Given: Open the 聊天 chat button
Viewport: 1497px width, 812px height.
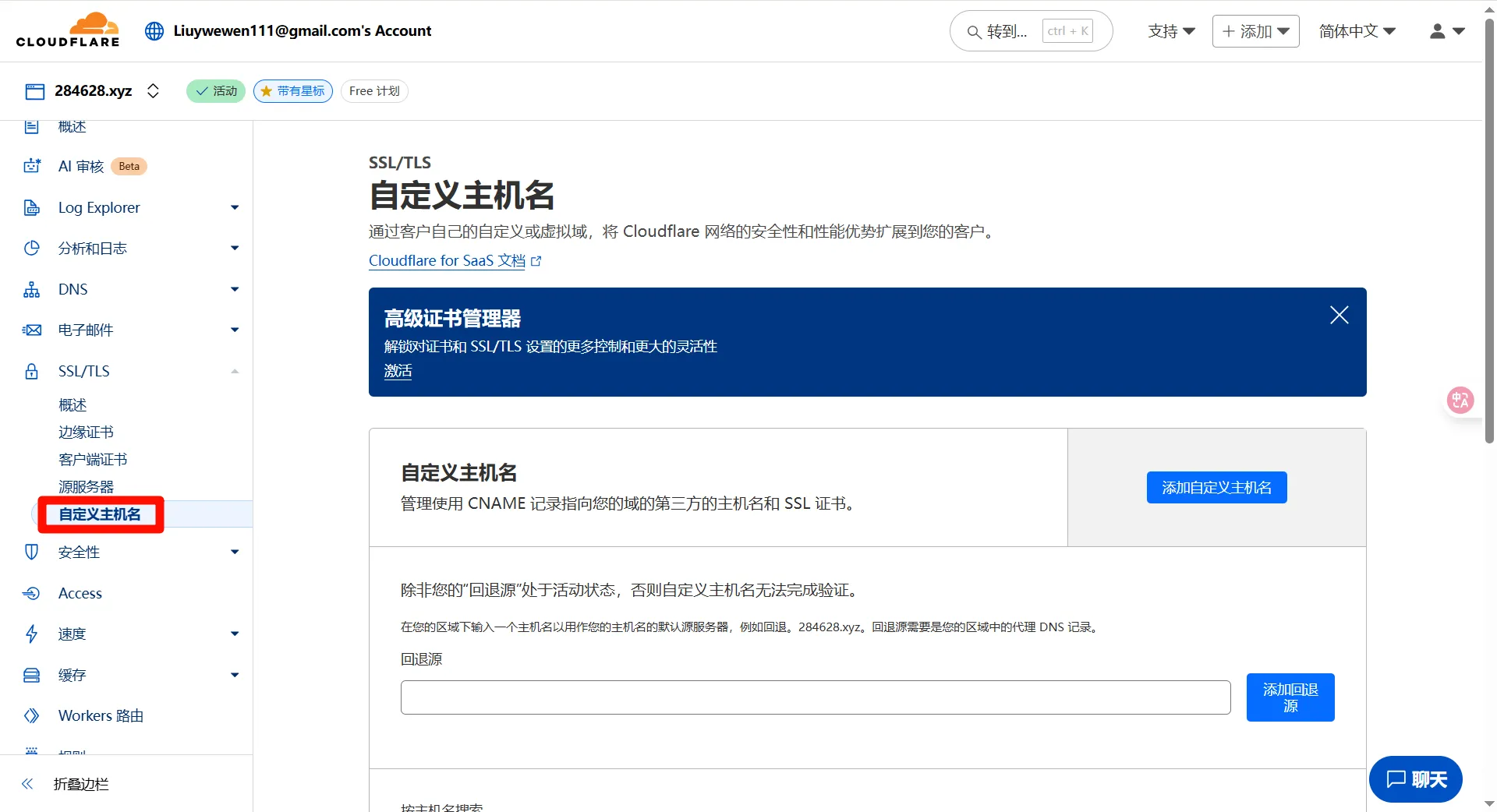Looking at the screenshot, I should tap(1415, 779).
